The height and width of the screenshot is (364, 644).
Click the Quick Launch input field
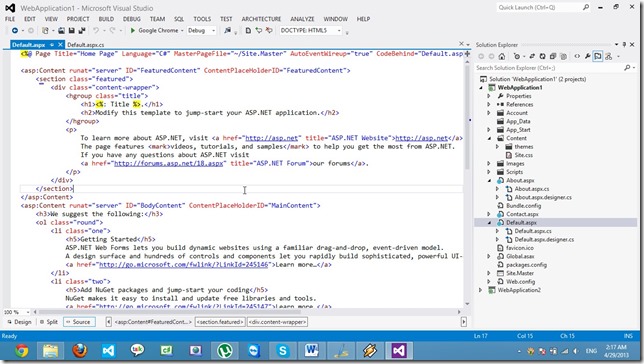(538, 7)
